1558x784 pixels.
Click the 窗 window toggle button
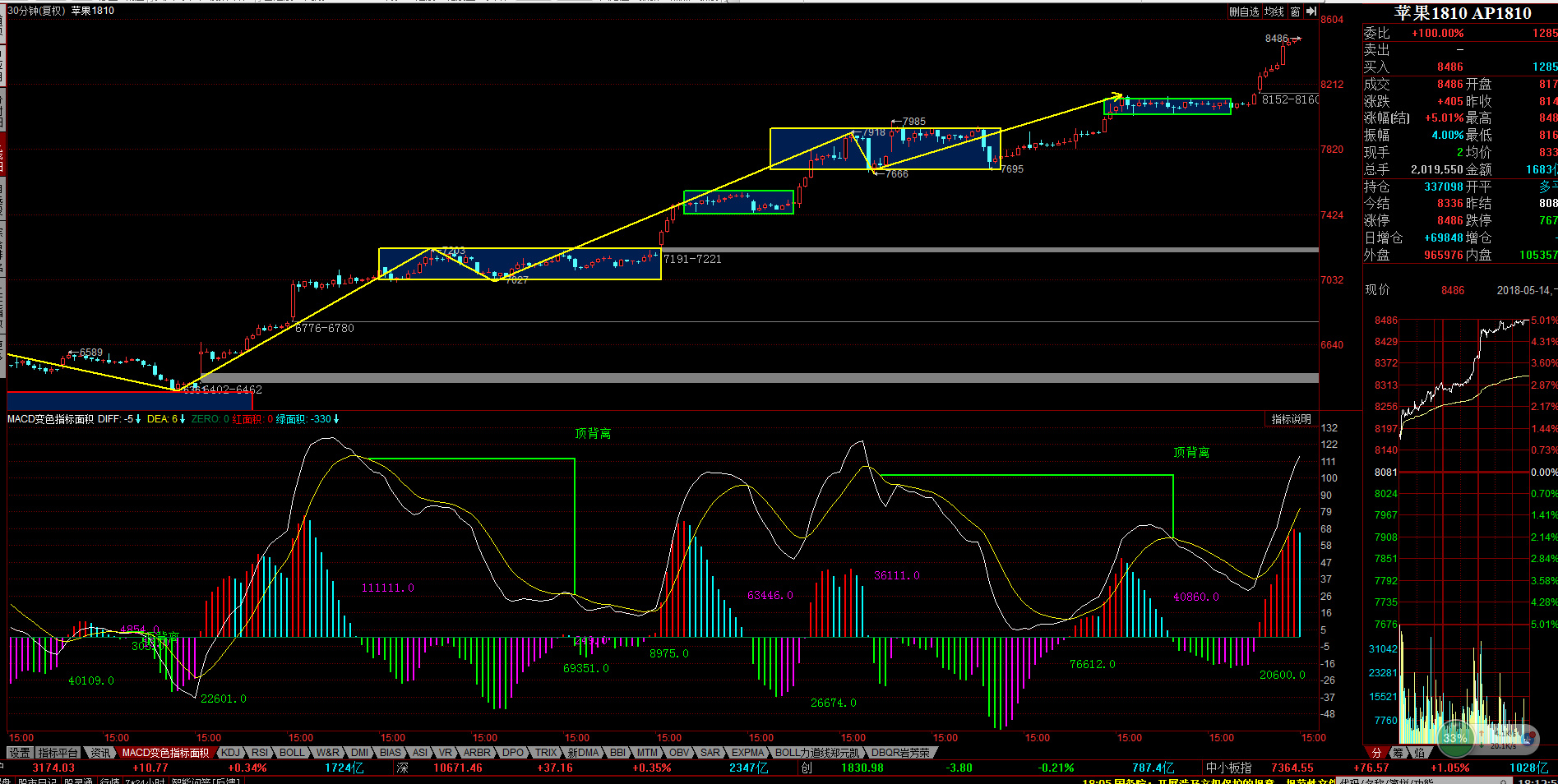pyautogui.click(x=1295, y=12)
